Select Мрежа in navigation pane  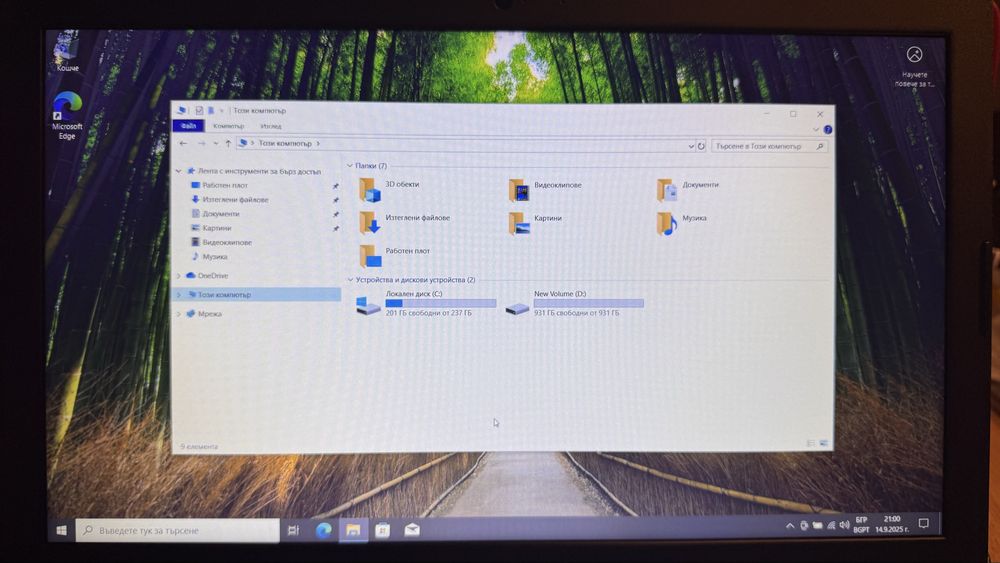(209, 314)
